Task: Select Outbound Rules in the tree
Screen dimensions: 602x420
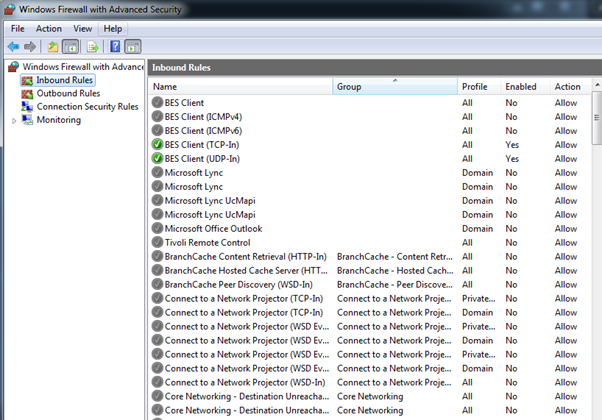Action: [68, 93]
